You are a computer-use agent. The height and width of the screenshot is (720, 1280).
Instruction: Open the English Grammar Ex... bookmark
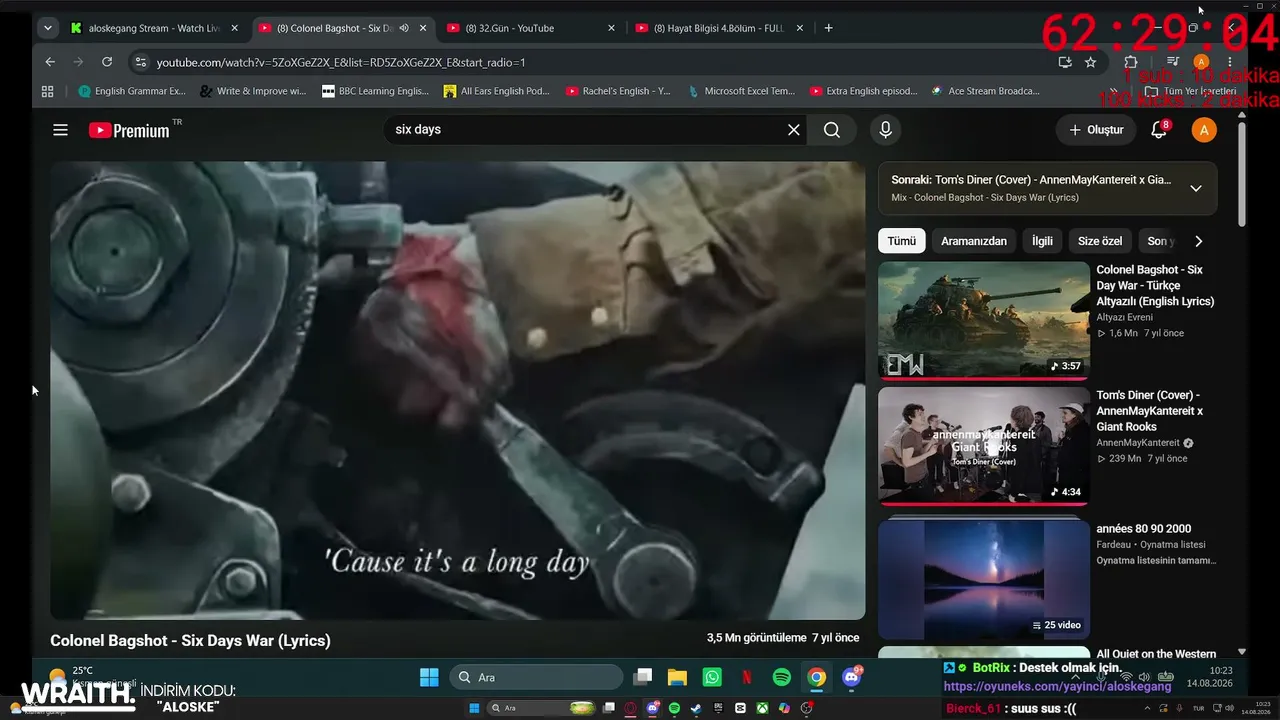point(132,91)
